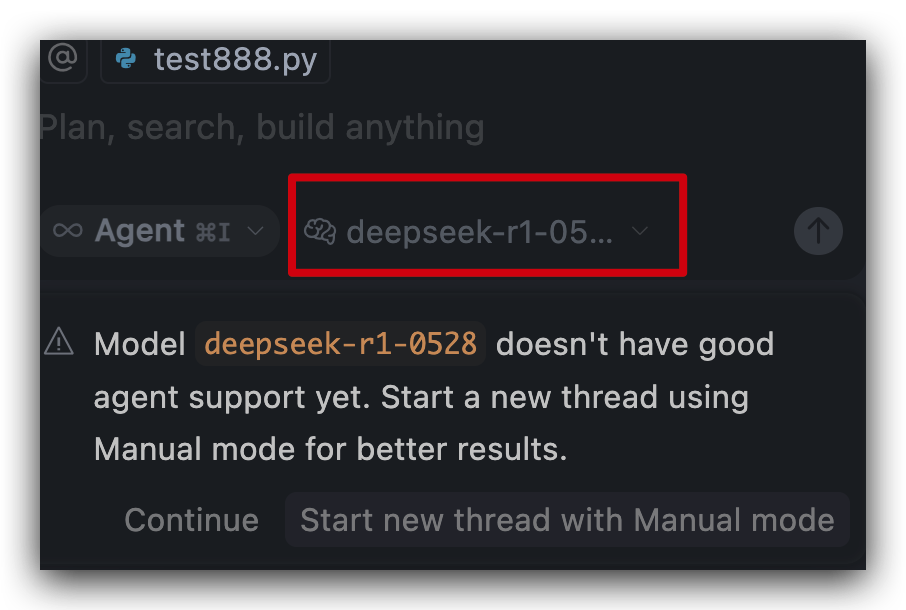The image size is (906, 610).
Task: Click the Agent label text
Action: [x=140, y=231]
